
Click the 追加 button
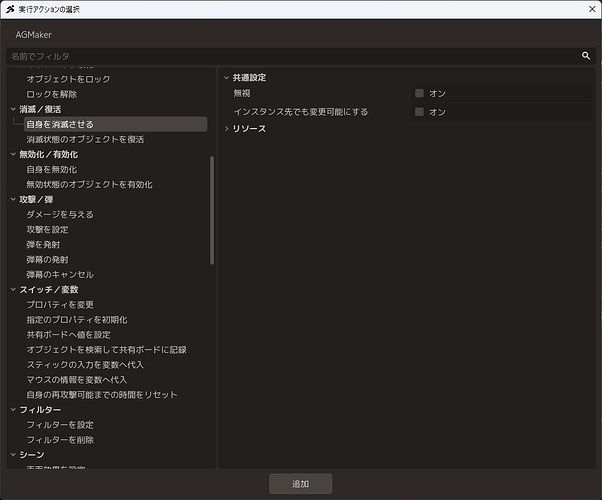pyautogui.click(x=300, y=484)
